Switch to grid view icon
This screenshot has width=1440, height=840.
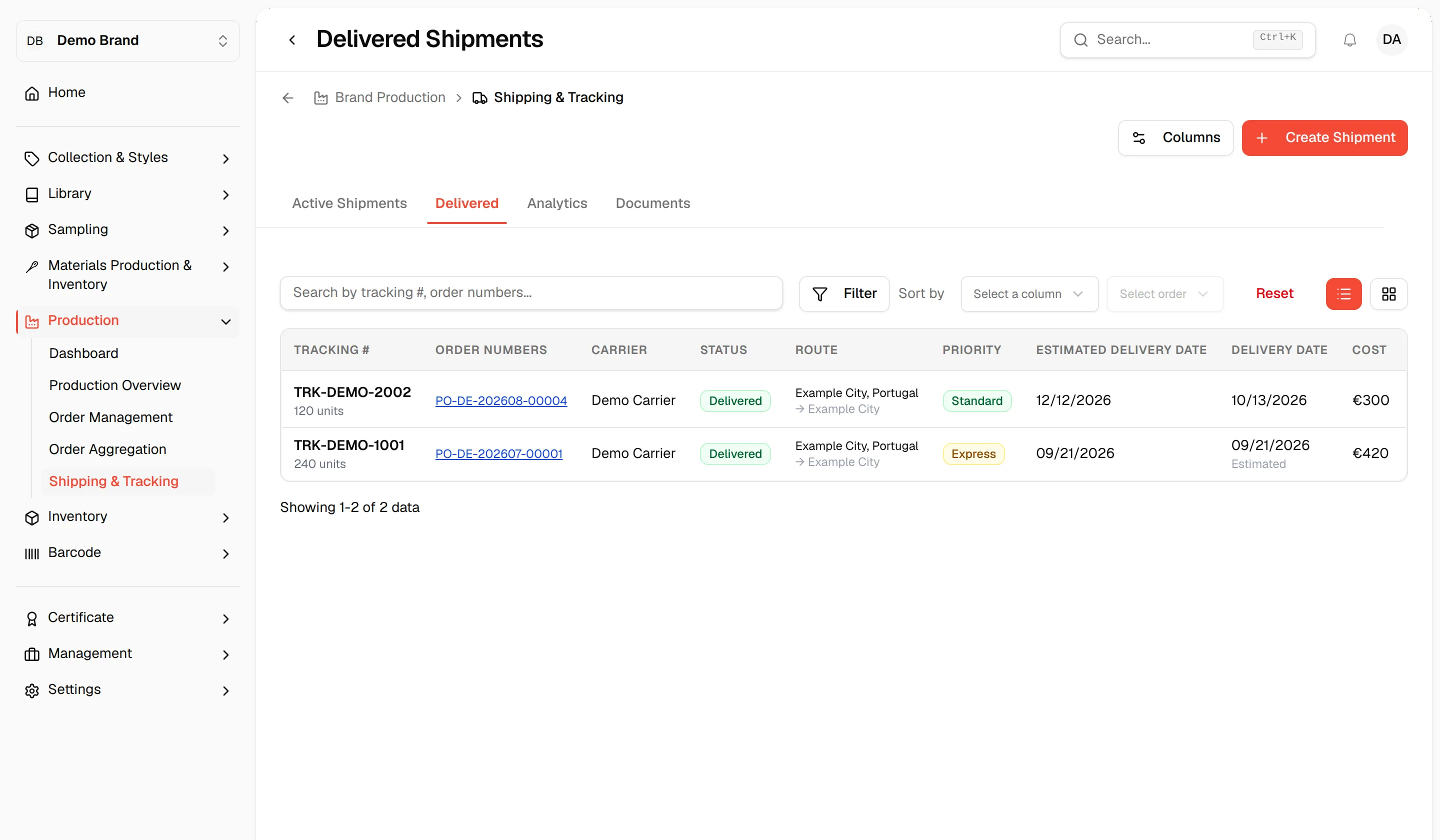click(1388, 294)
